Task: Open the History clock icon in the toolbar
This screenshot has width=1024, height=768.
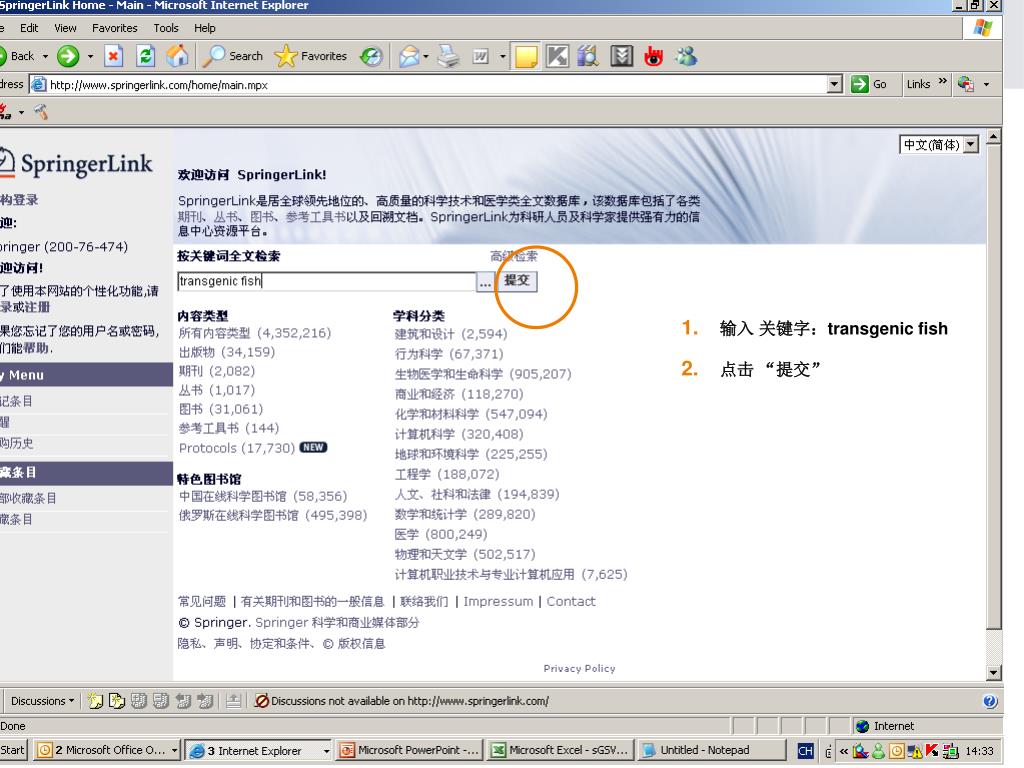Action: pos(372,57)
